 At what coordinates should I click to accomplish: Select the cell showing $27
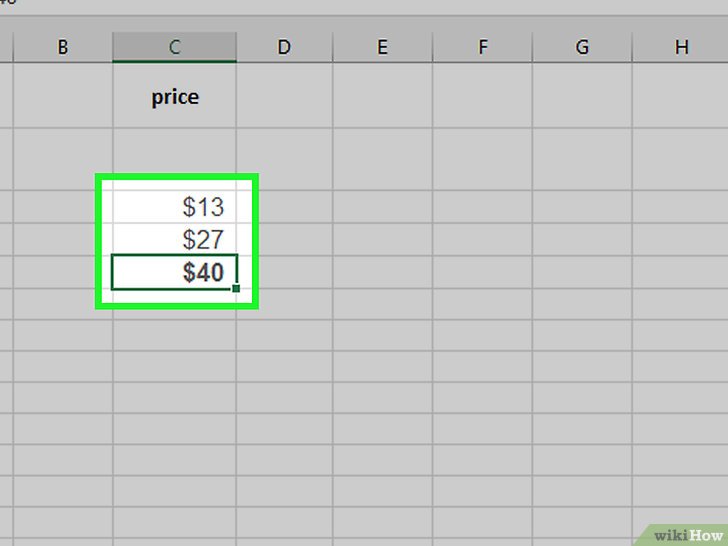[x=175, y=240]
